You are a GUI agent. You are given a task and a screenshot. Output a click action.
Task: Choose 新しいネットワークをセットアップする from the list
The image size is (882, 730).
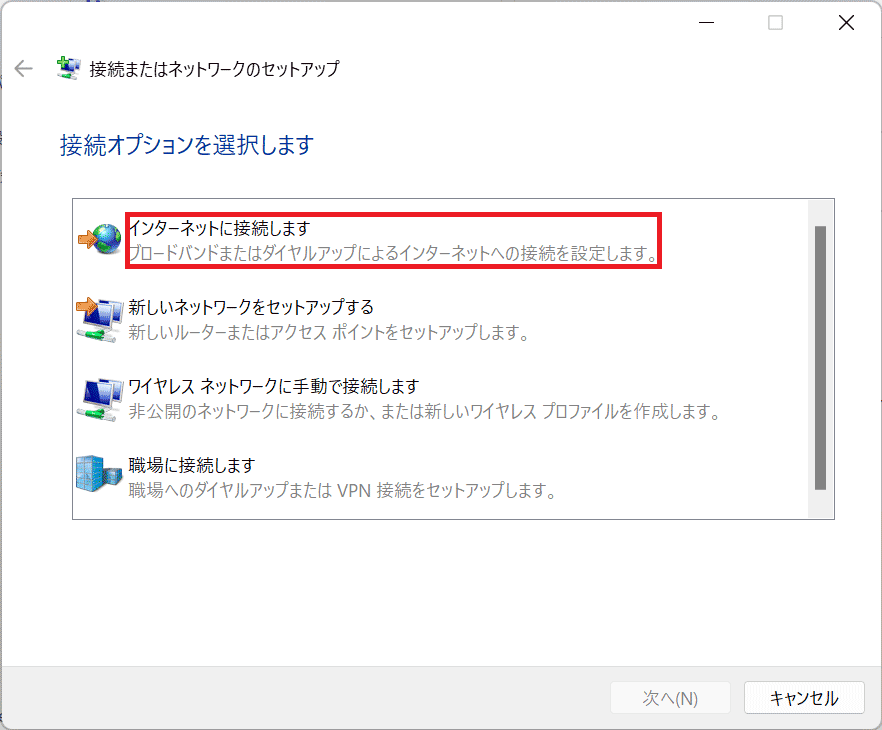(x=251, y=307)
